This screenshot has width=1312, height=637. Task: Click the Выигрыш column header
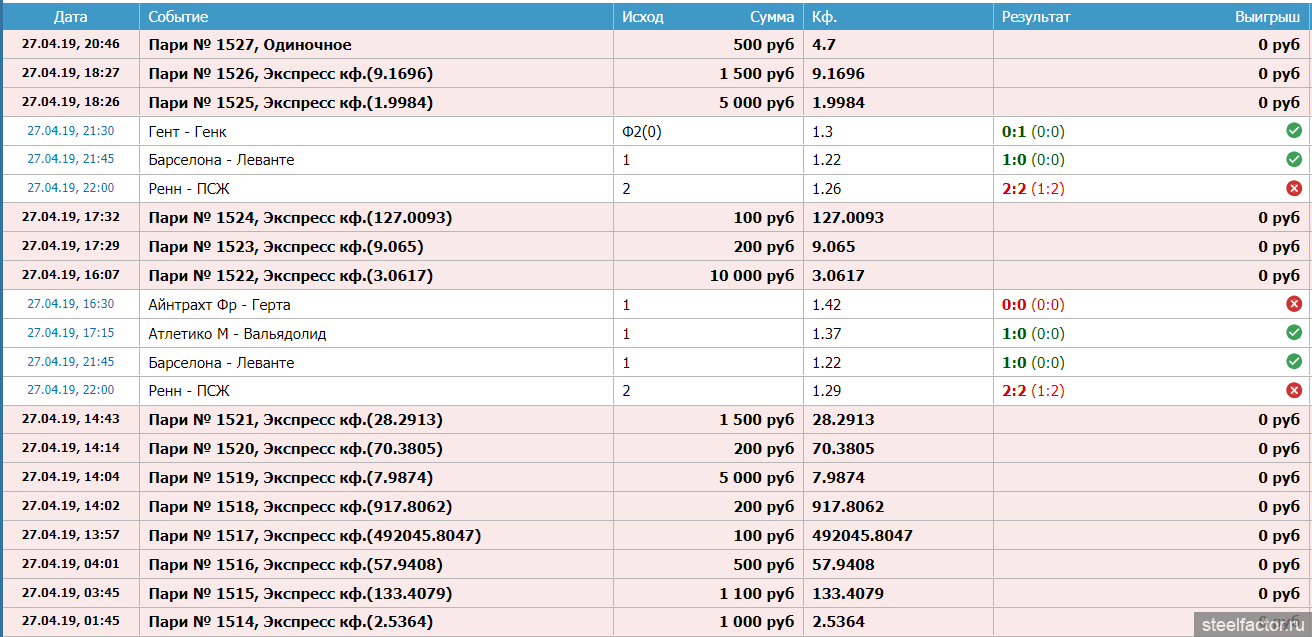(1267, 17)
